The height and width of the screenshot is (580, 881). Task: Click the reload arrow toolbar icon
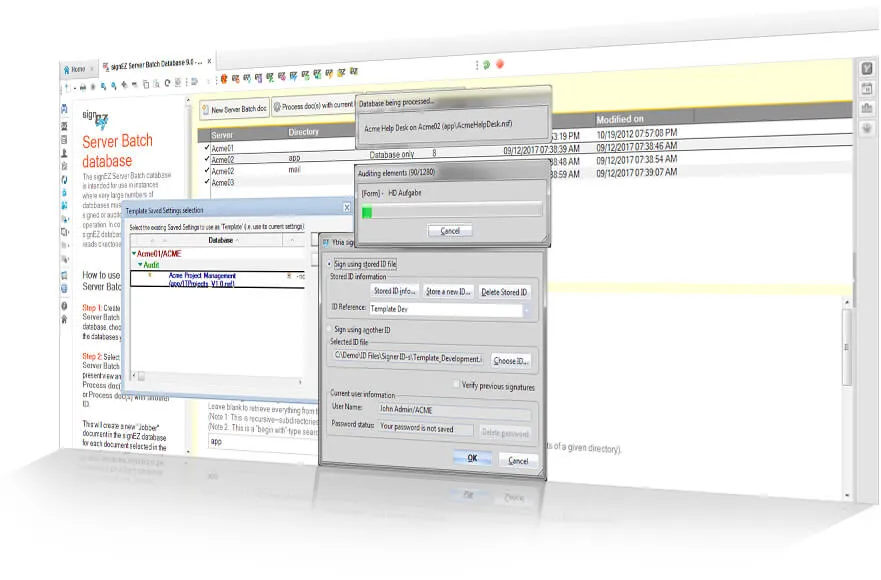tap(167, 83)
